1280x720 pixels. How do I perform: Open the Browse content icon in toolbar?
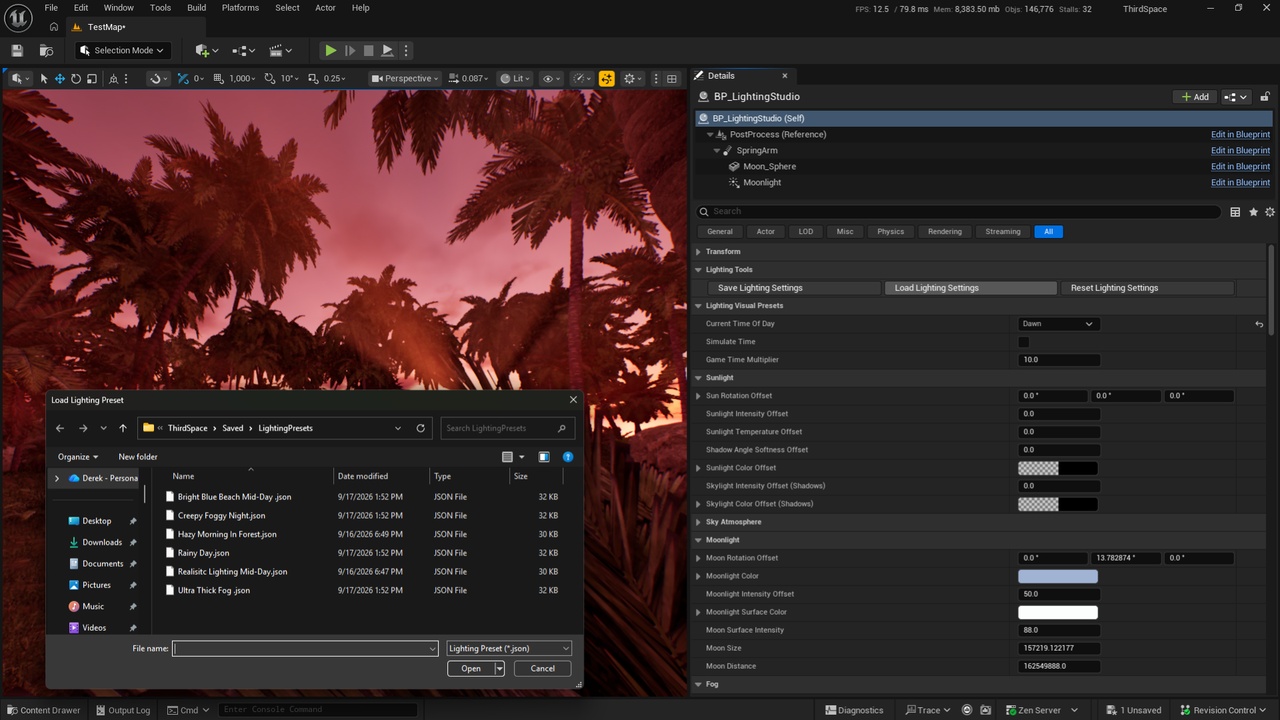46,50
